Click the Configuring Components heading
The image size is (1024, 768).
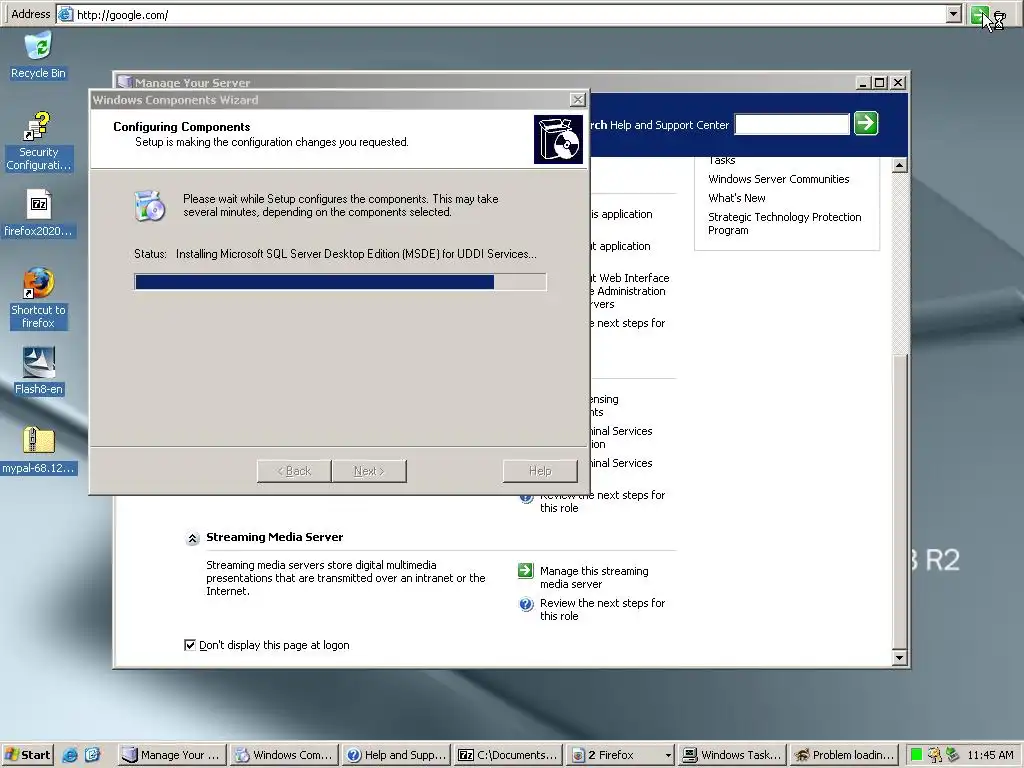[182, 127]
